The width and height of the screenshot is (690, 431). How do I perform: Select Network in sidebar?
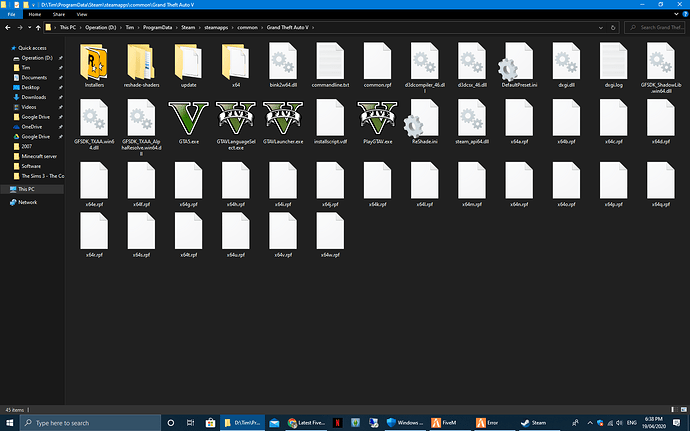(x=27, y=203)
